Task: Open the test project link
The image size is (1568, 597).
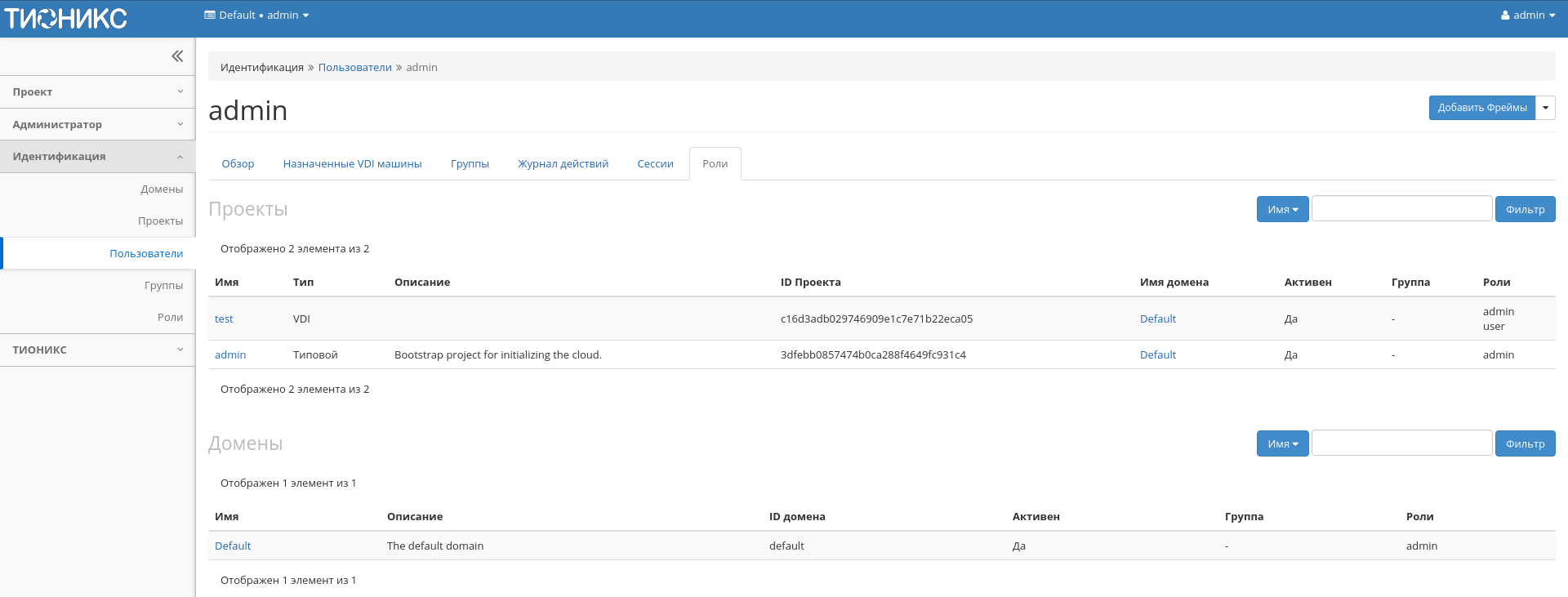Action: pyautogui.click(x=224, y=319)
